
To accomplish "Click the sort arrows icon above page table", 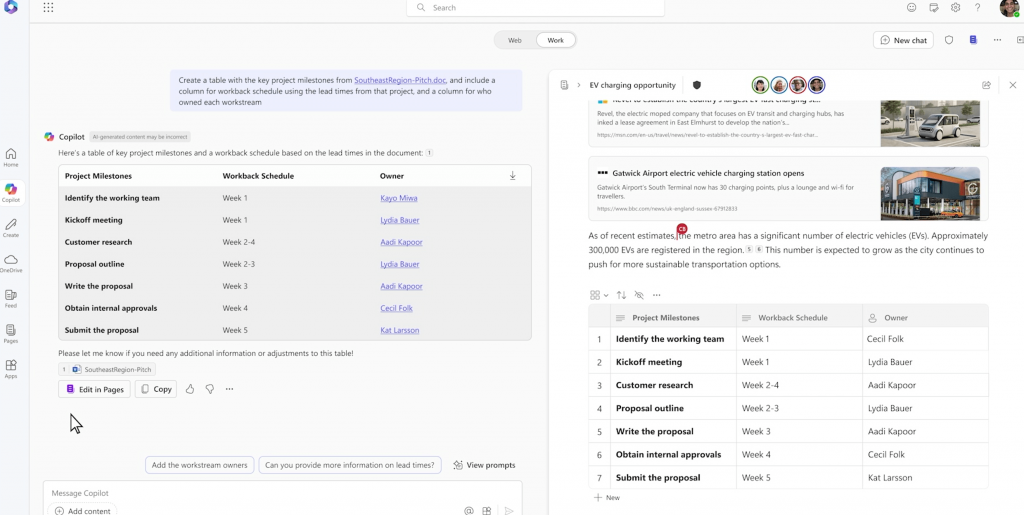I will coord(621,295).
